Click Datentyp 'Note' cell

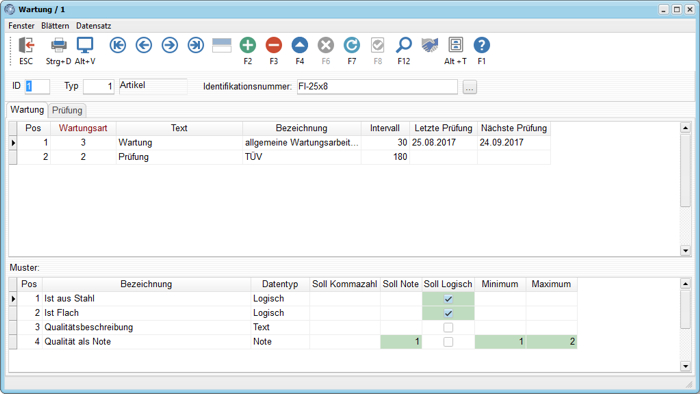click(x=280, y=342)
